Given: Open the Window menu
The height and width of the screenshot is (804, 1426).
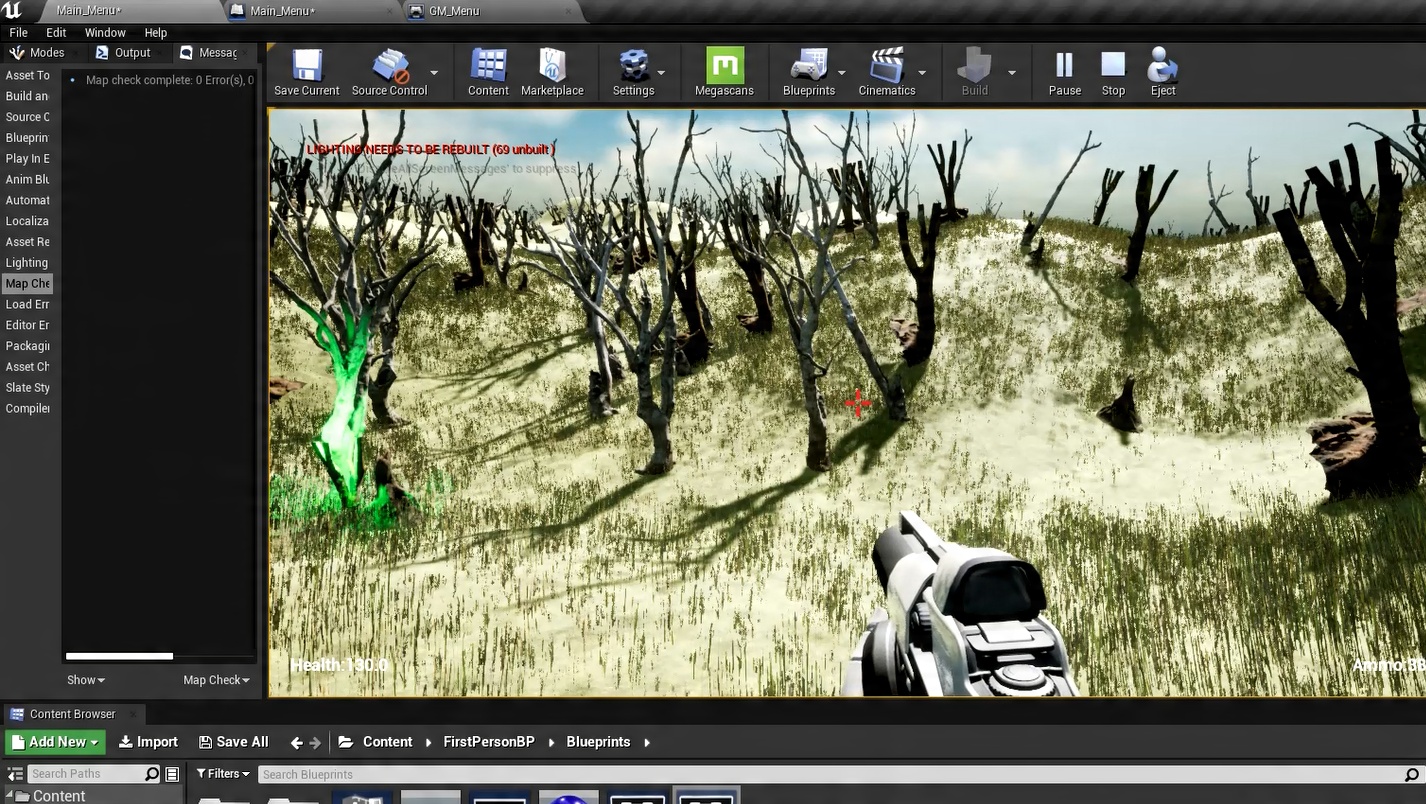Looking at the screenshot, I should tap(105, 32).
